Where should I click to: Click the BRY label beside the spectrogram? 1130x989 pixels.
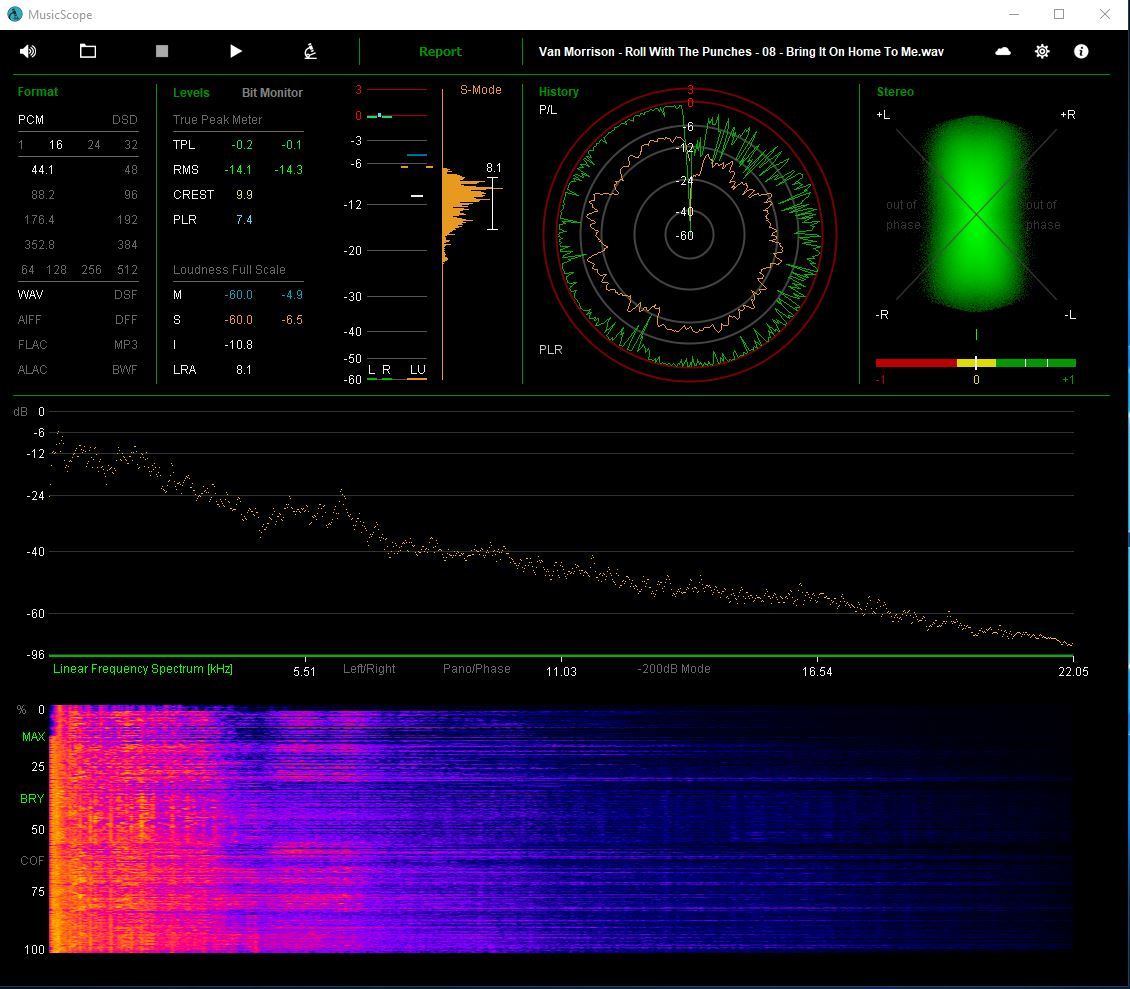pyautogui.click(x=32, y=799)
